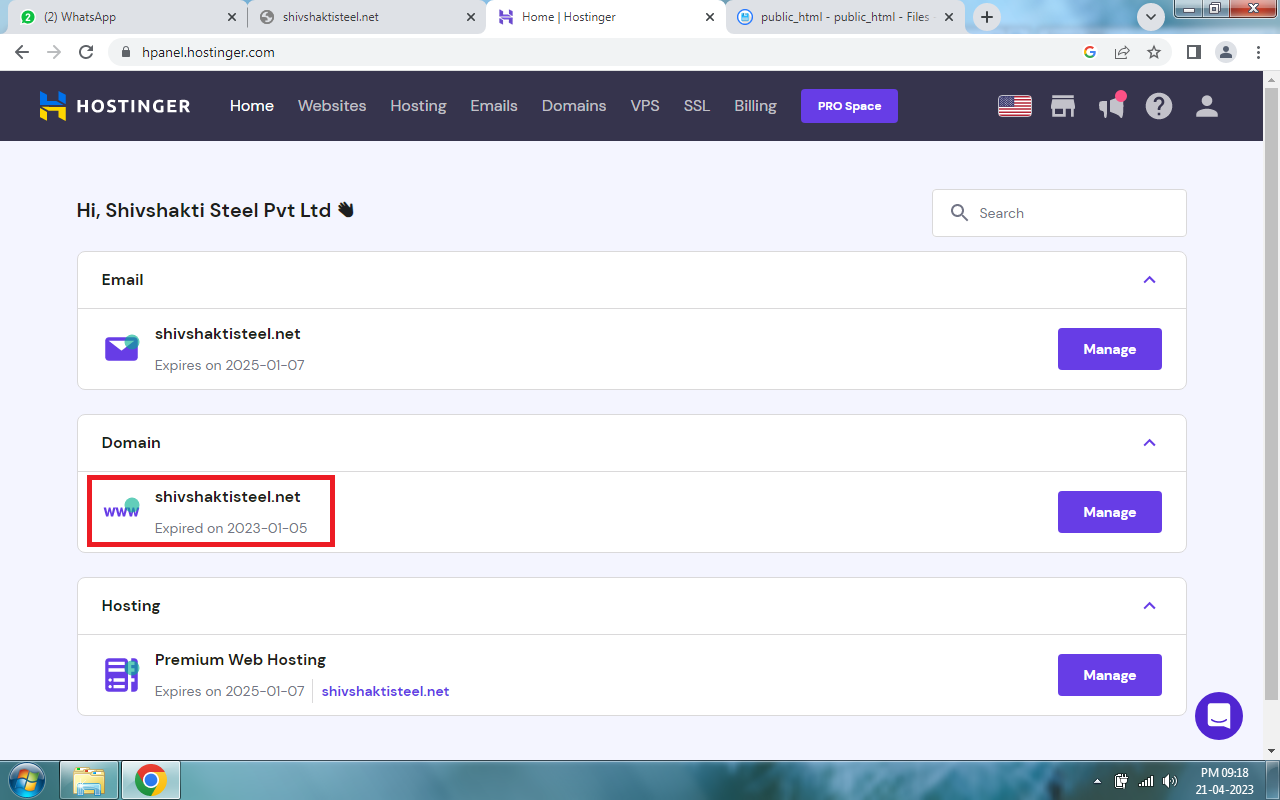Viewport: 1280px width, 800px height.
Task: Click the PRO Space button
Action: 849,106
